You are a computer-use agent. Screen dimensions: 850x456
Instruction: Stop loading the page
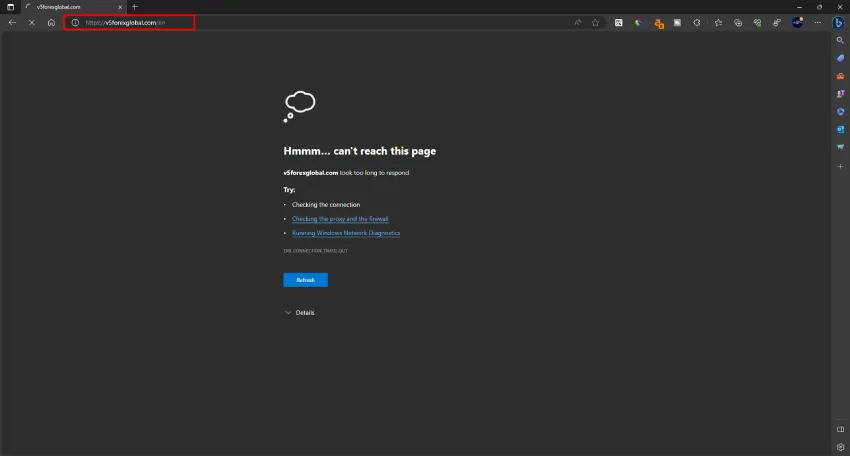pyautogui.click(x=31, y=23)
